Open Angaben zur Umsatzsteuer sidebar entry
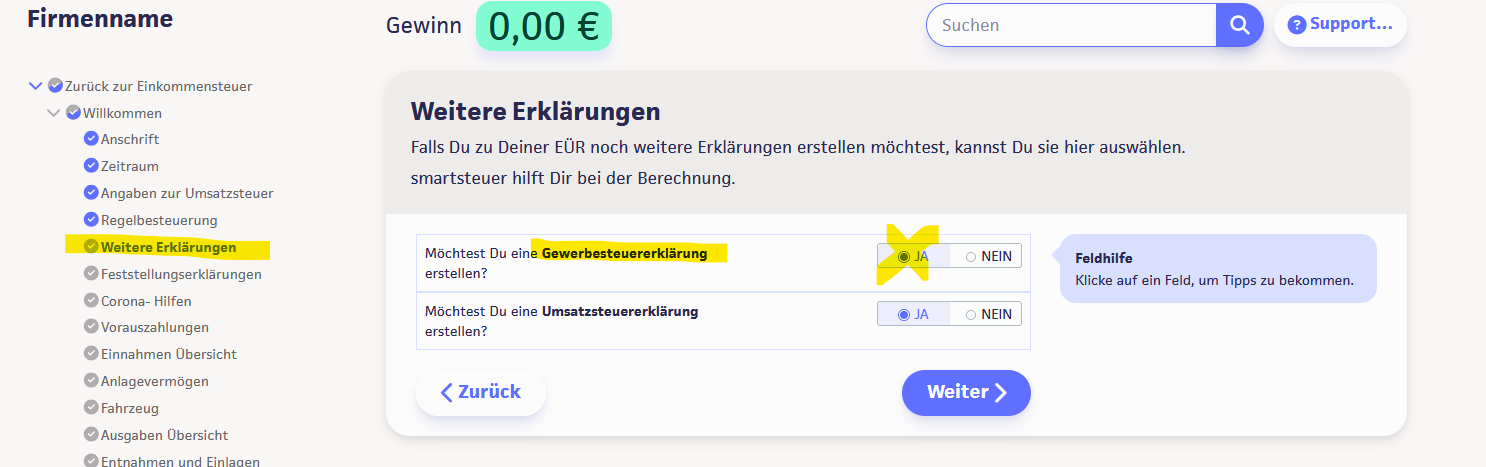Screen dimensions: 1486x467 tap(187, 193)
